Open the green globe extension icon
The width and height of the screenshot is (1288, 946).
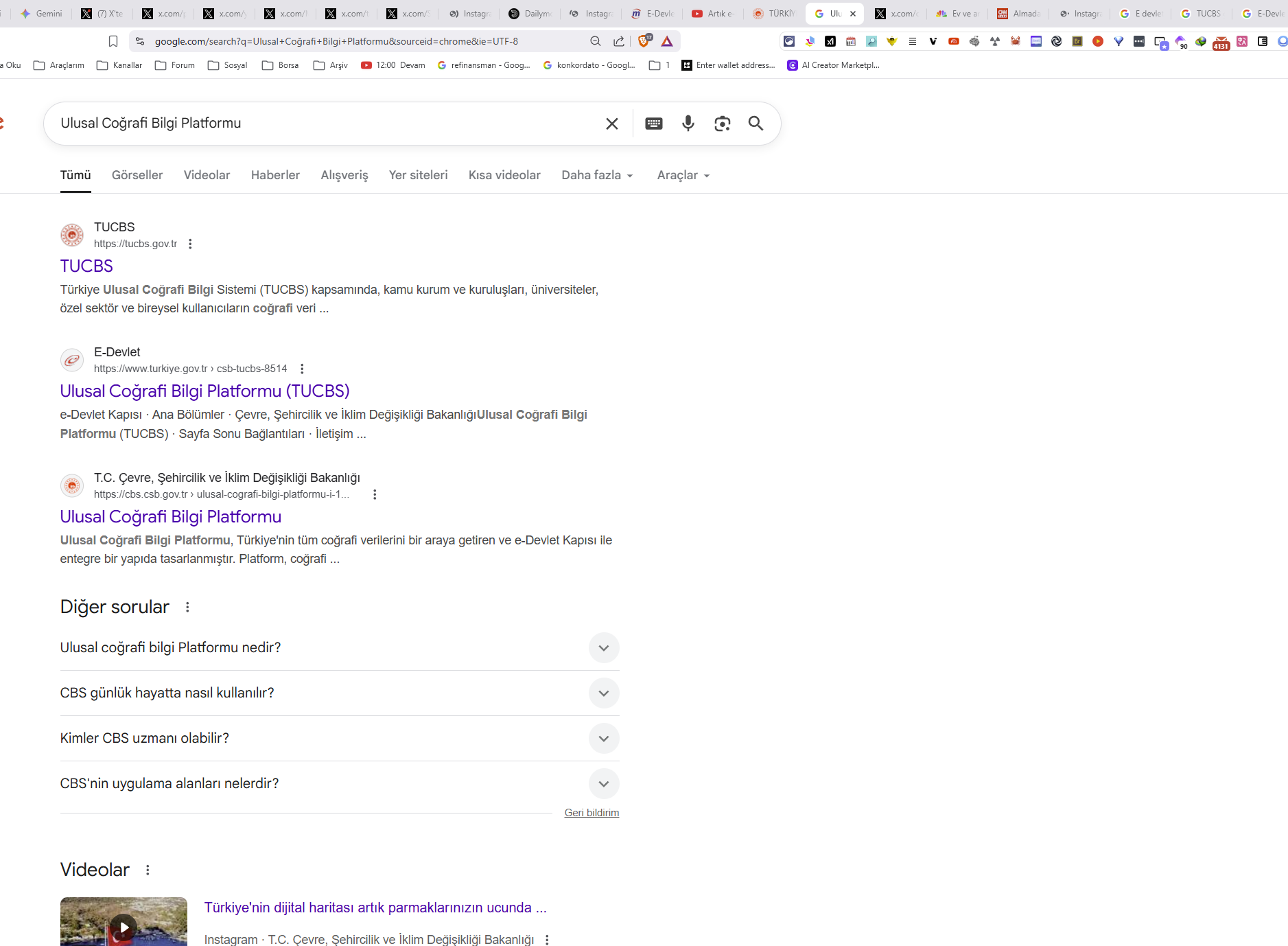point(1201,41)
